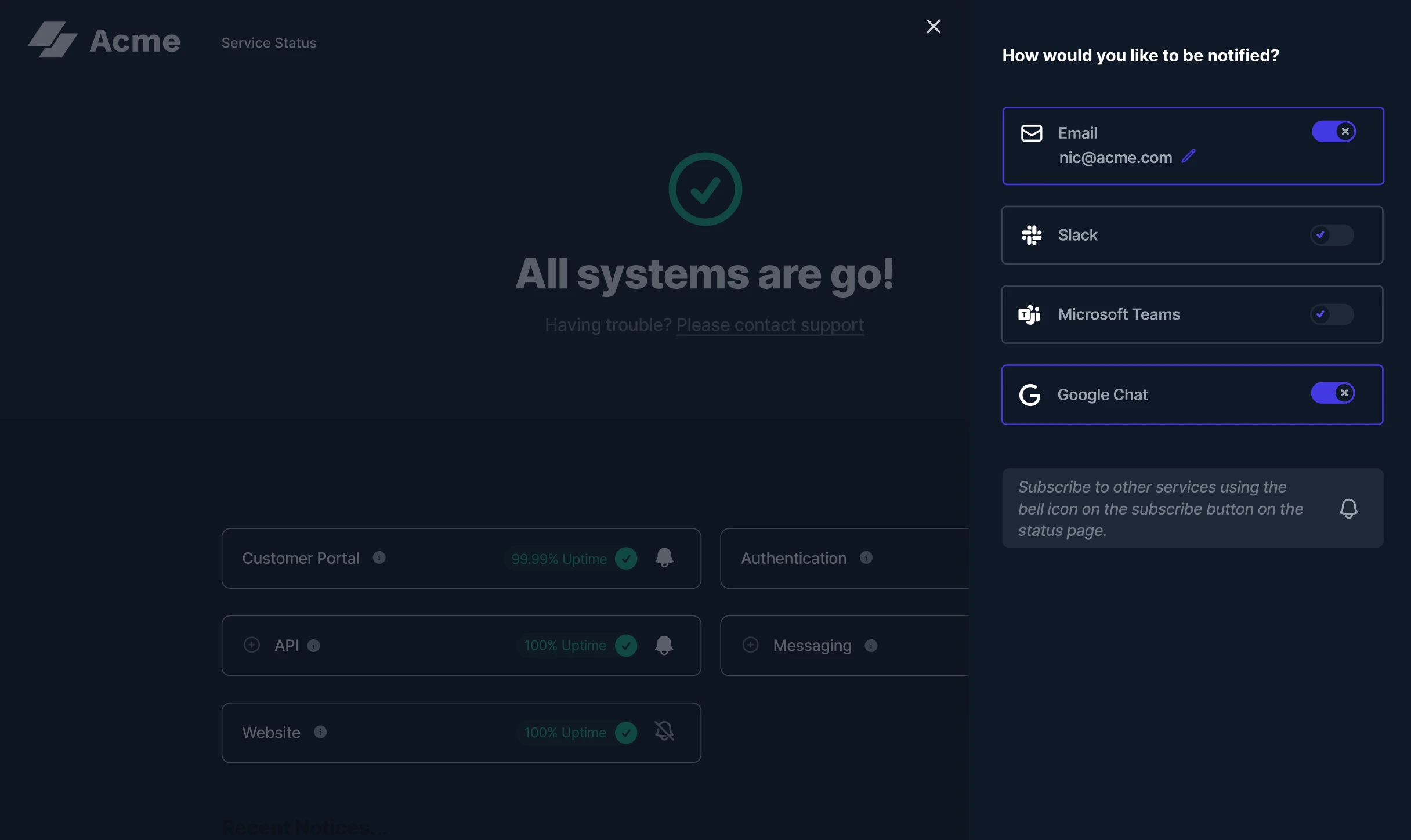Click the green checkmark status icon

705,190
